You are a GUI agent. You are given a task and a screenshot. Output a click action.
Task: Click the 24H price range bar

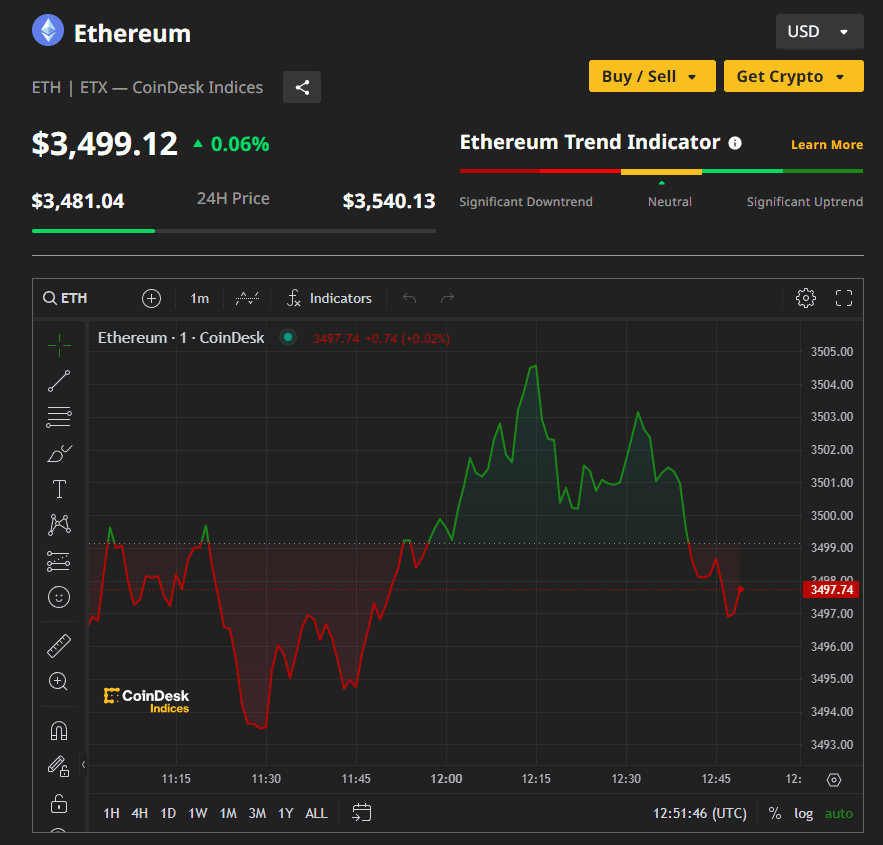point(234,231)
